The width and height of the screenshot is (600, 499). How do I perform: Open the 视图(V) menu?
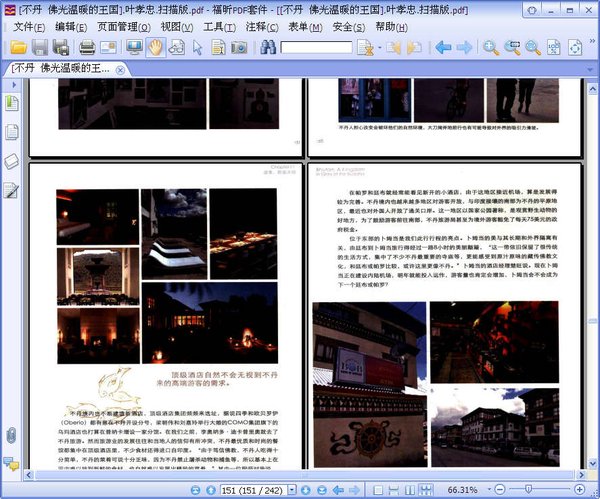coord(176,27)
